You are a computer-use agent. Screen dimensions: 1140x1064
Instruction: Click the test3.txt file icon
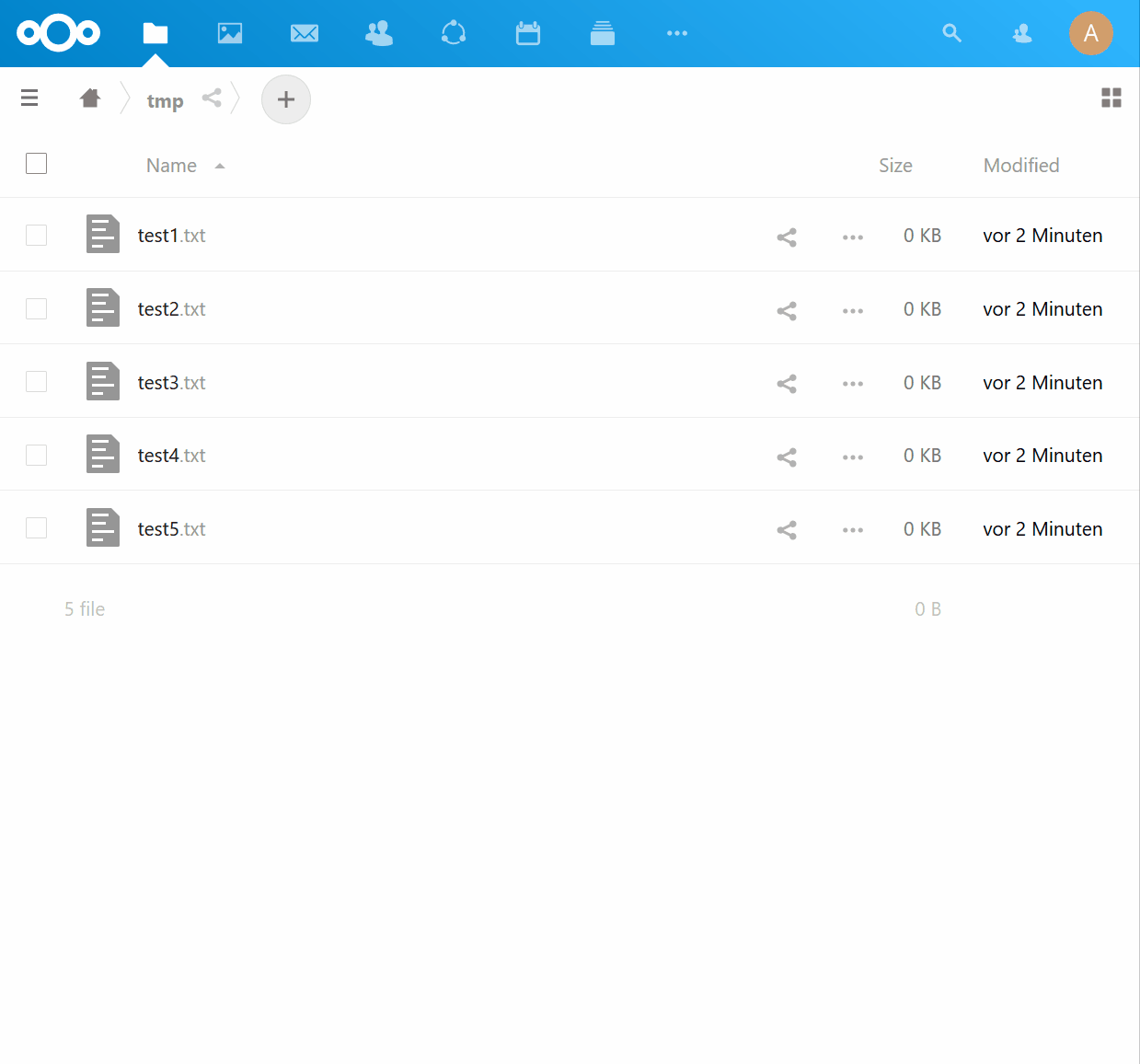[x=103, y=381]
